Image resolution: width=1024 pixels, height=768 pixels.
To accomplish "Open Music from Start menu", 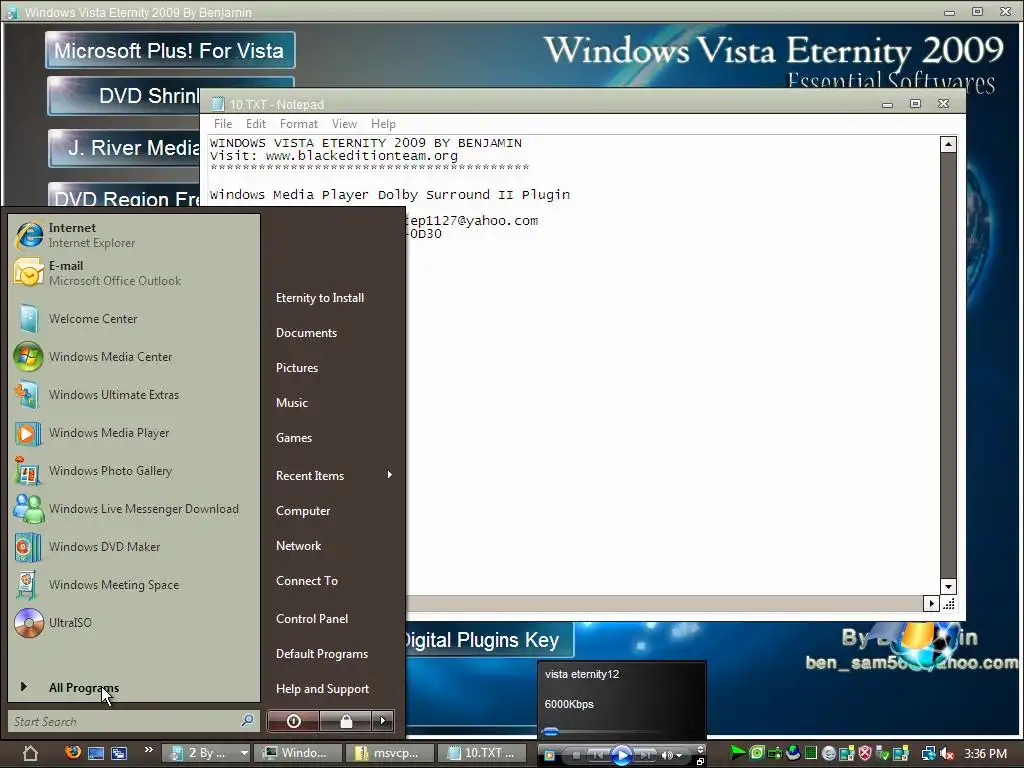I will point(292,403).
